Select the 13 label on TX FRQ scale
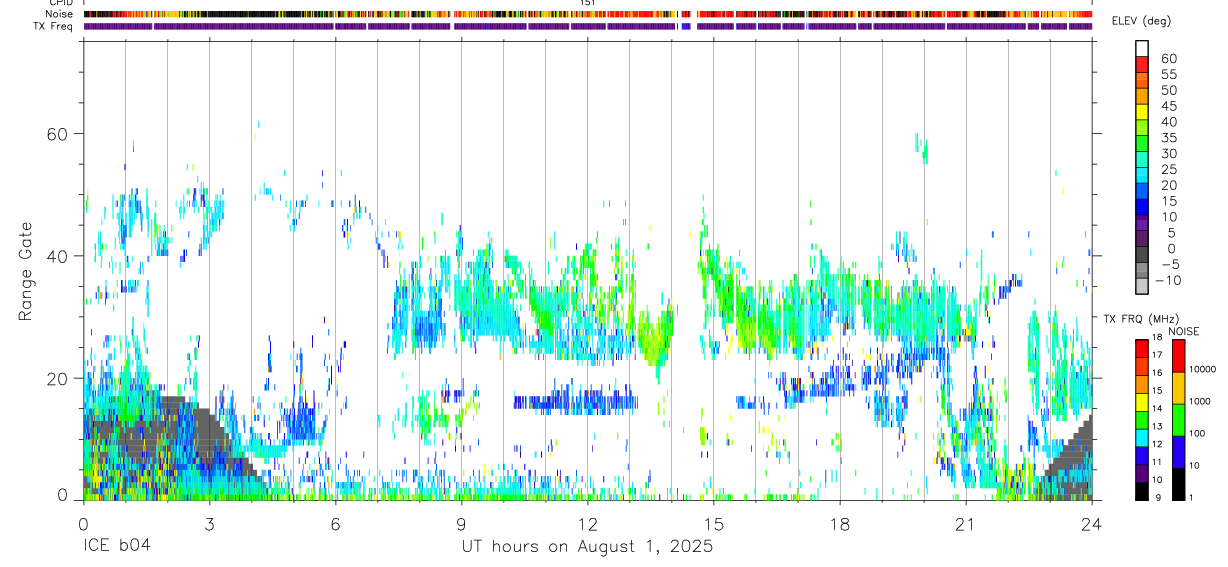1228x567 pixels. (1159, 427)
